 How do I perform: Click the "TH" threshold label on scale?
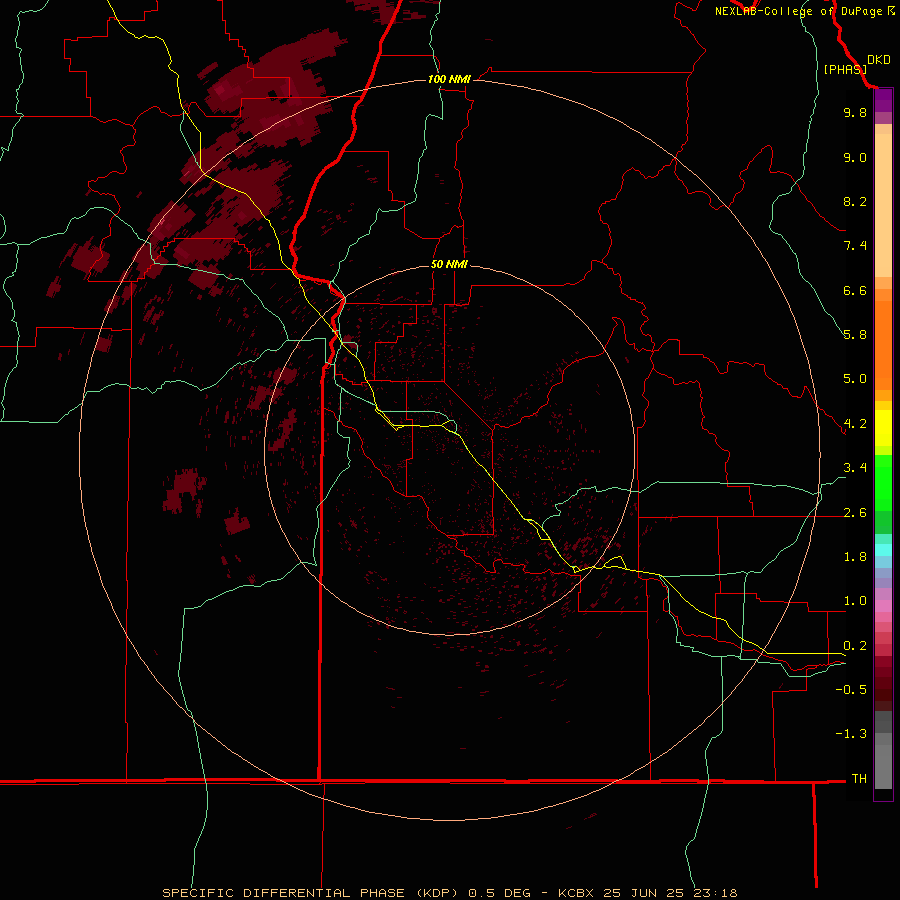[859, 779]
